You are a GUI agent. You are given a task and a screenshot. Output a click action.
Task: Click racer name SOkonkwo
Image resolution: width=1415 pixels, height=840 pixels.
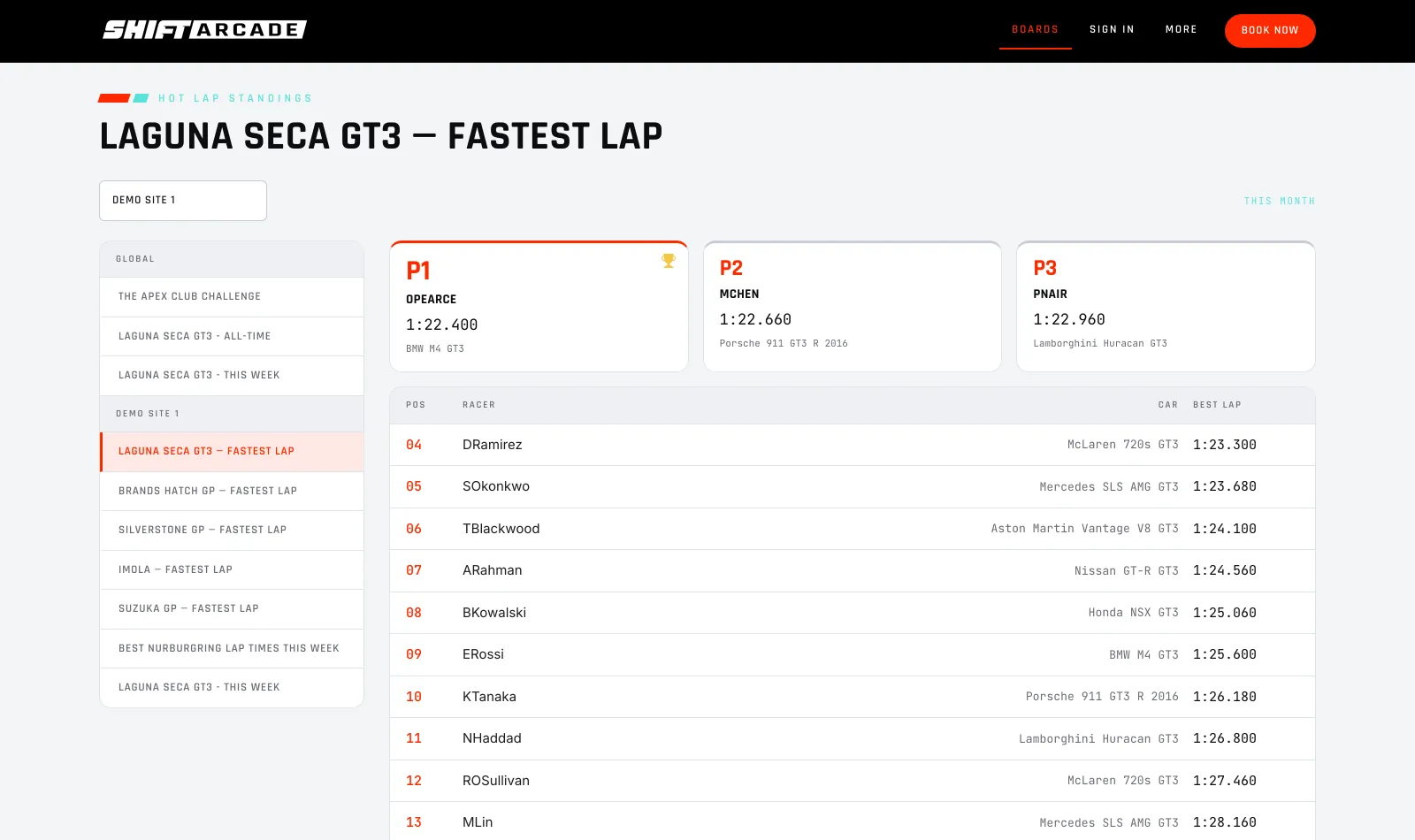click(x=496, y=486)
